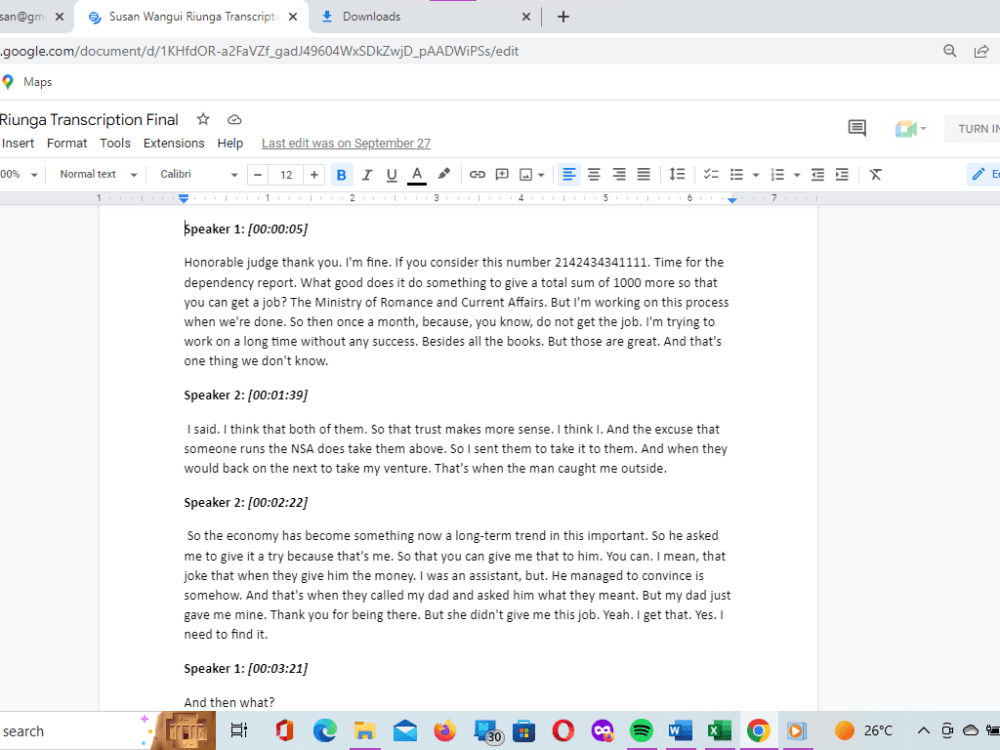This screenshot has width=1000, height=750.
Task: Expand insert image dropdown arrow
Action: point(541,175)
